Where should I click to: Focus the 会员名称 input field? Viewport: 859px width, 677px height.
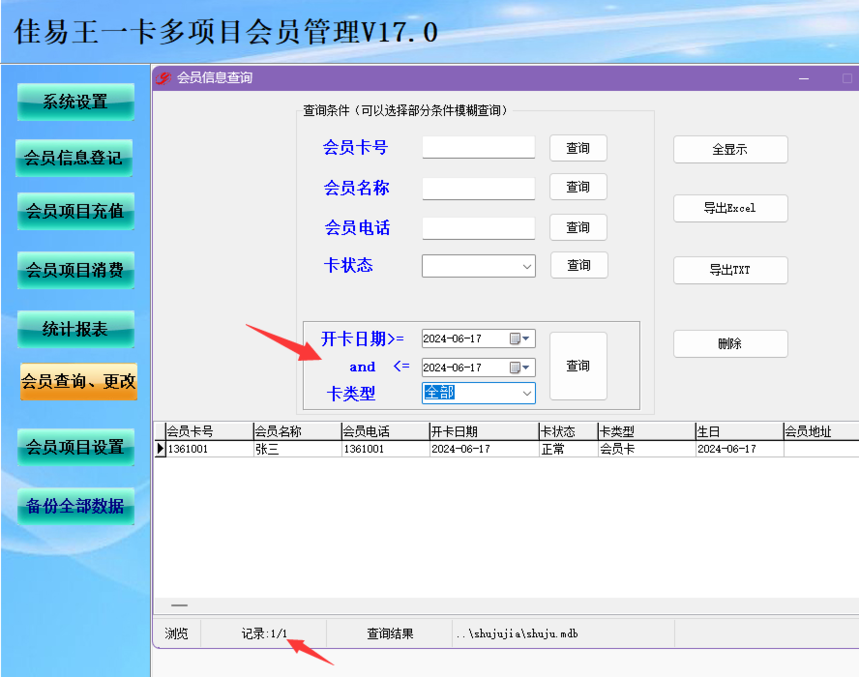point(478,188)
